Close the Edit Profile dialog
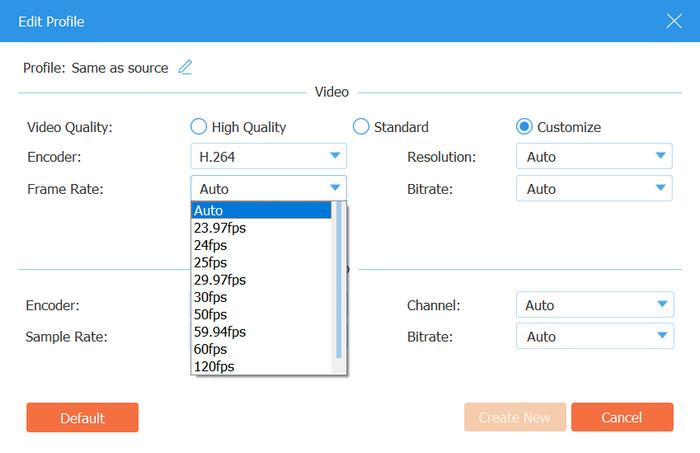The height and width of the screenshot is (453, 700). (674, 21)
